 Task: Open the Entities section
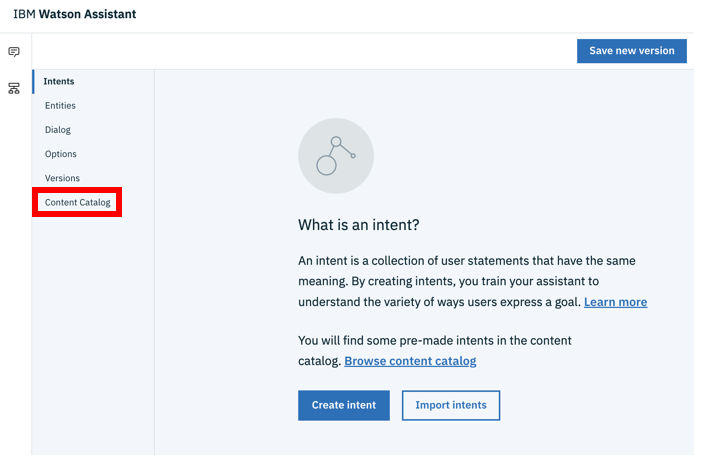coord(60,106)
